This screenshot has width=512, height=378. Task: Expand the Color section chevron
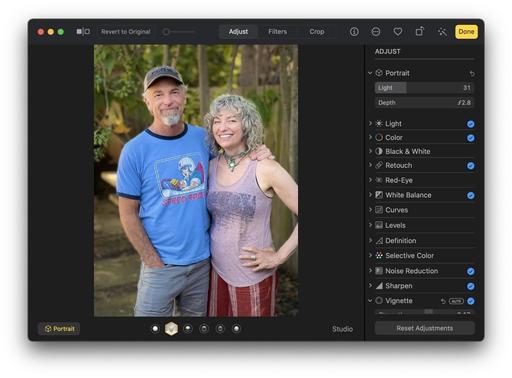point(370,137)
